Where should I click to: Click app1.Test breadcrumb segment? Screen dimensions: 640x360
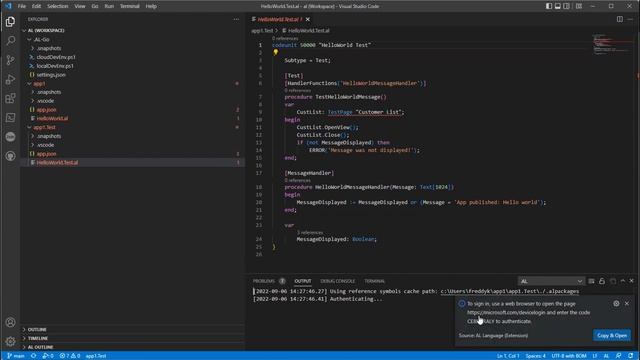coord(262,31)
